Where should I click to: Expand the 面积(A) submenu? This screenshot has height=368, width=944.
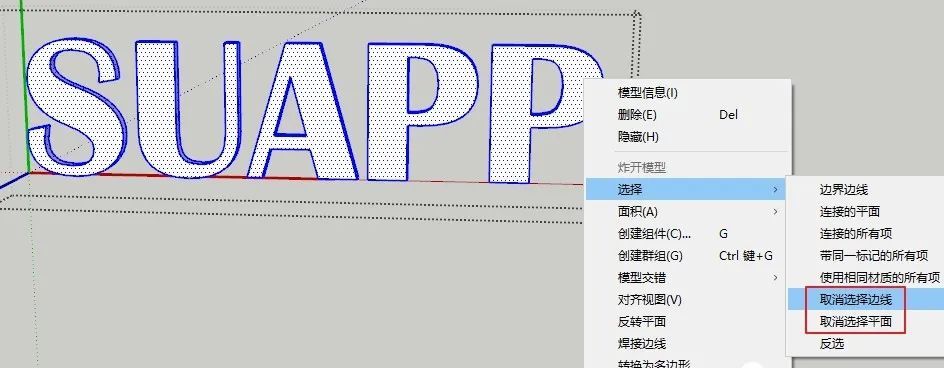click(686, 211)
